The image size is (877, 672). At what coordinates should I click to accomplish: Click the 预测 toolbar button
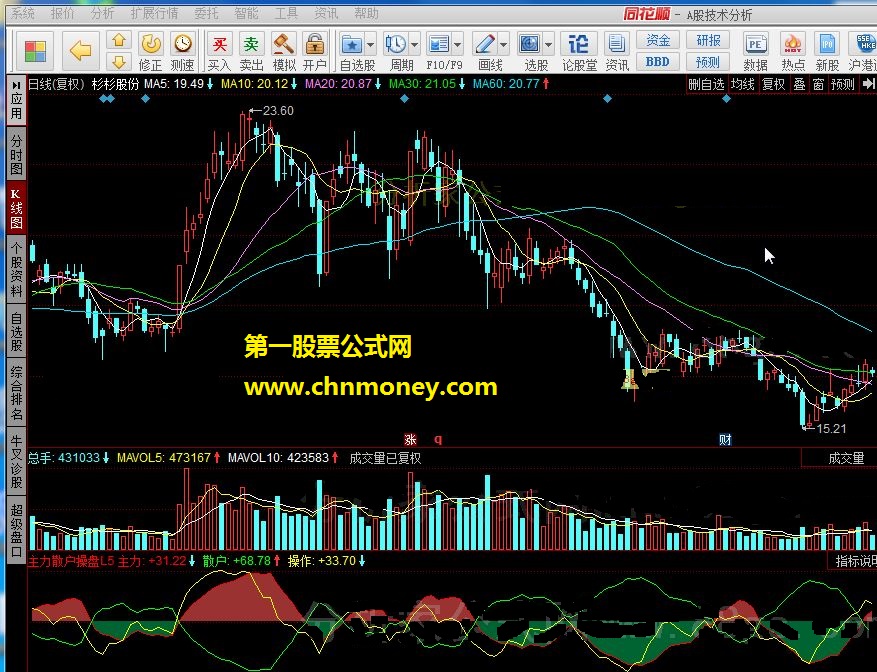coord(708,62)
